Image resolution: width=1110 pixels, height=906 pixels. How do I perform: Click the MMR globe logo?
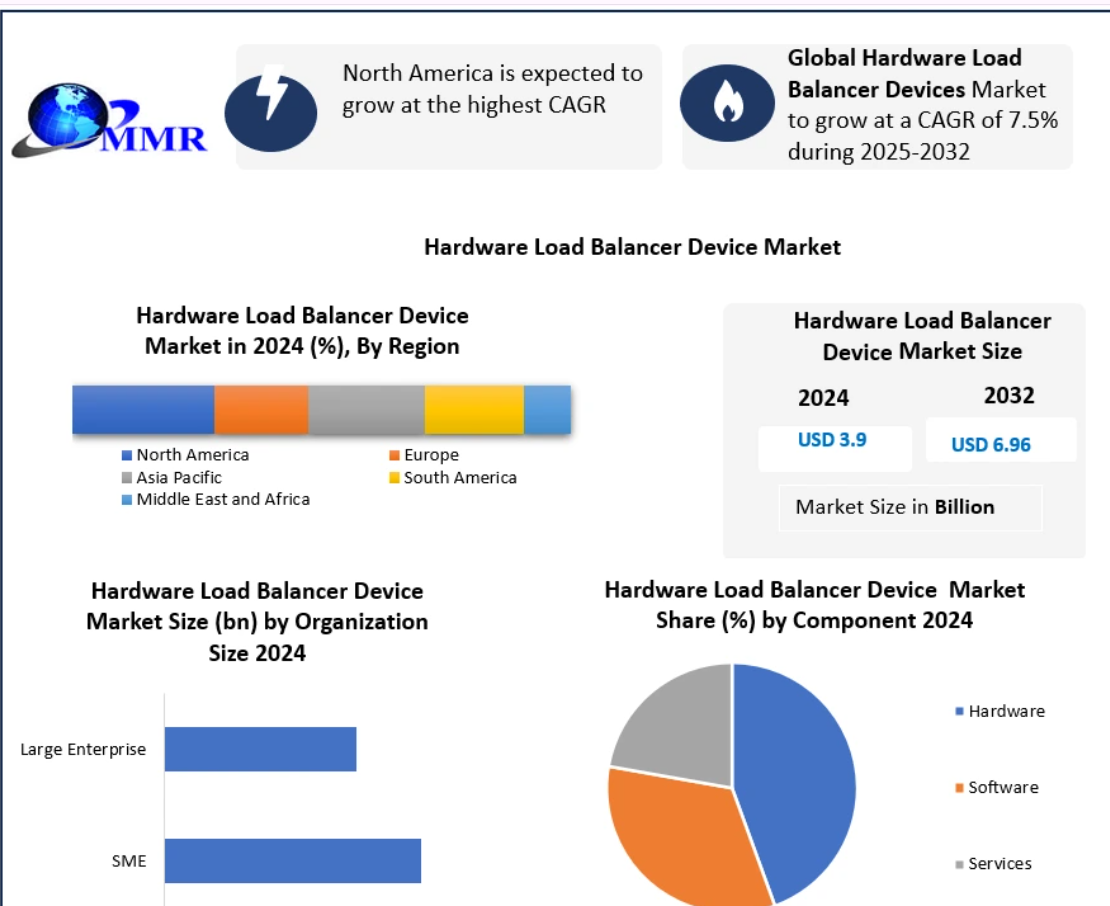(108, 120)
